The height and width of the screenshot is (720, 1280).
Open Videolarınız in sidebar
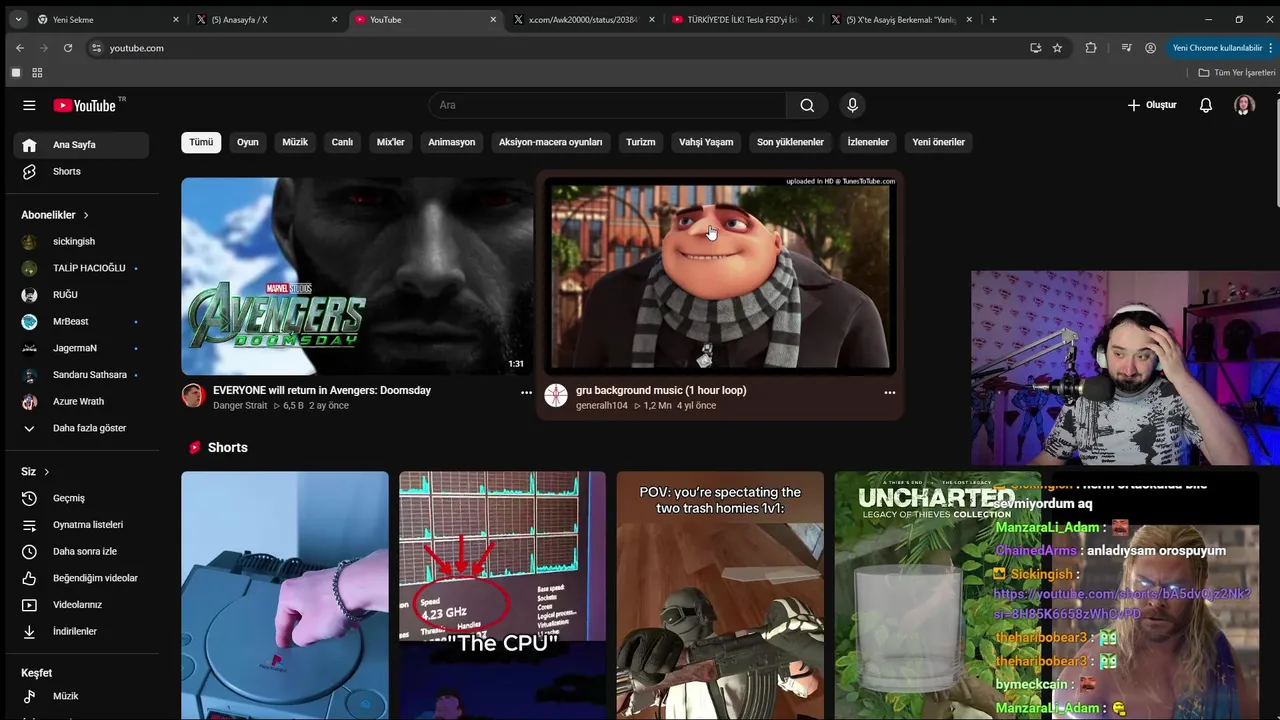tap(81, 605)
